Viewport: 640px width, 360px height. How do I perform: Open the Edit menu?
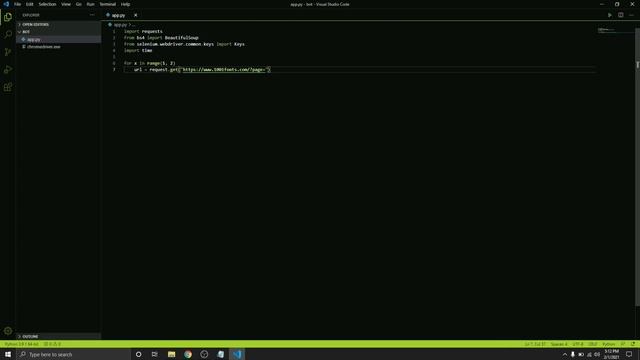point(30,4)
